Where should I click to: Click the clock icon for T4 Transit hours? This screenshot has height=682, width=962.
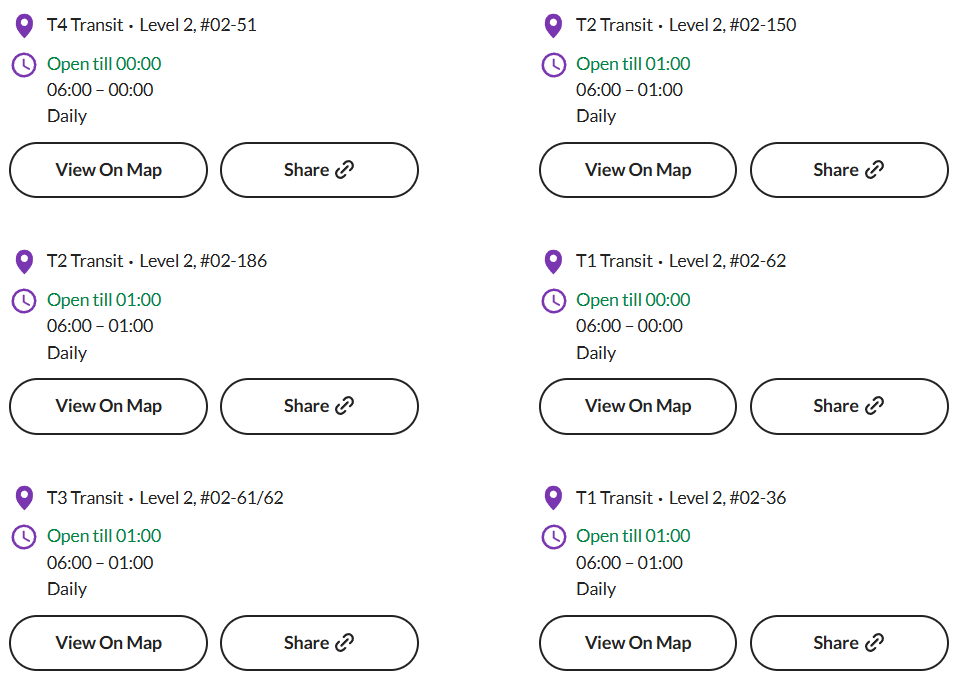(24, 65)
